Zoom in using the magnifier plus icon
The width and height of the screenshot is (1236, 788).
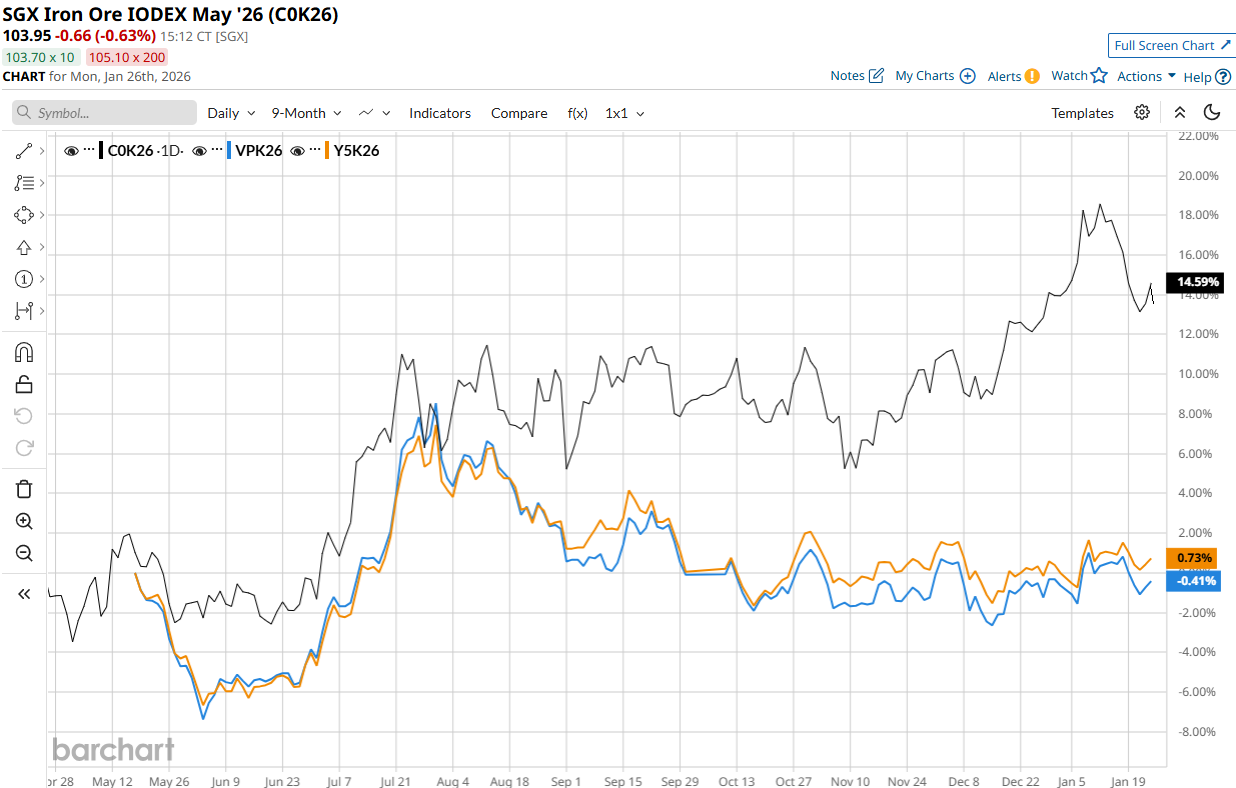coord(24,521)
